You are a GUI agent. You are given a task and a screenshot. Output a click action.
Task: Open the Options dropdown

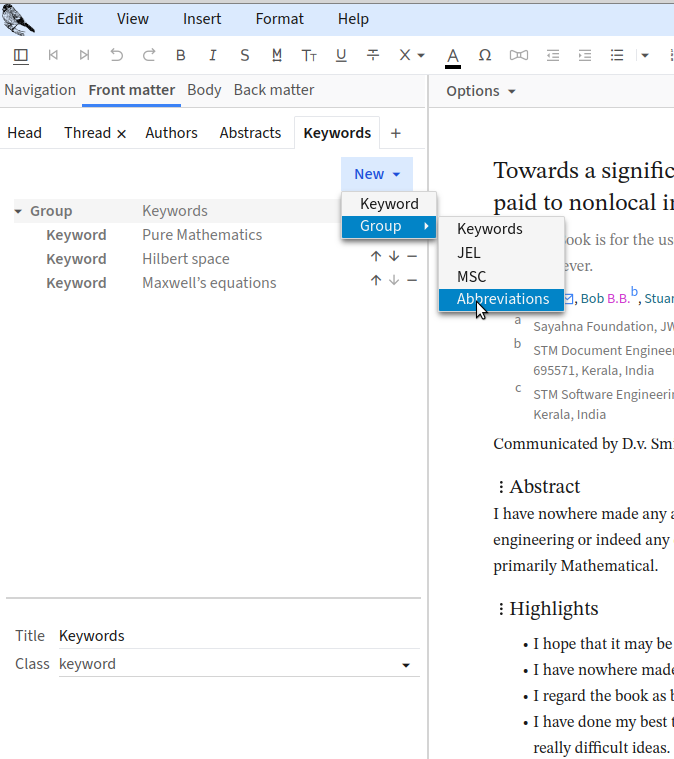click(481, 91)
